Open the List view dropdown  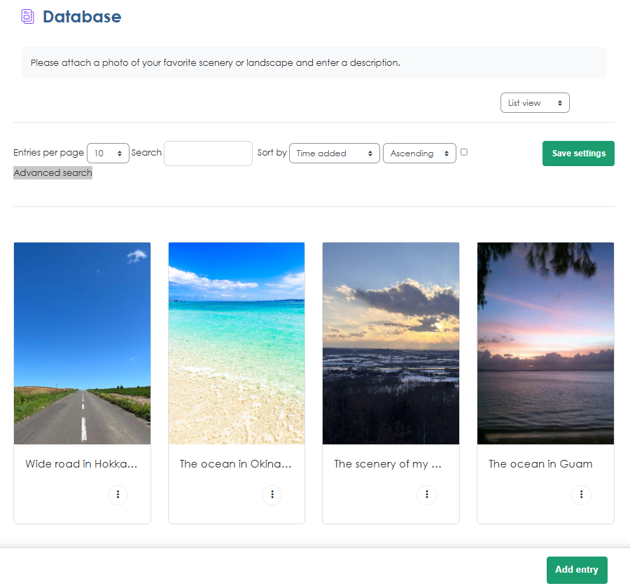tap(534, 103)
